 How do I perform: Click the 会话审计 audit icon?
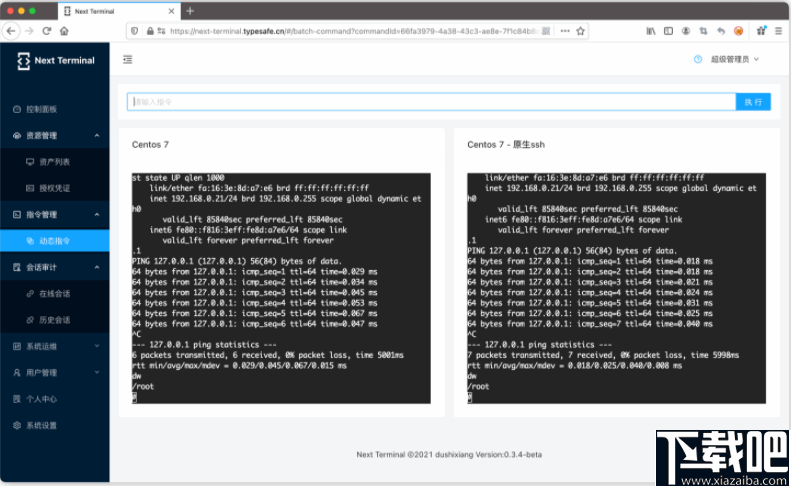tap(17, 267)
